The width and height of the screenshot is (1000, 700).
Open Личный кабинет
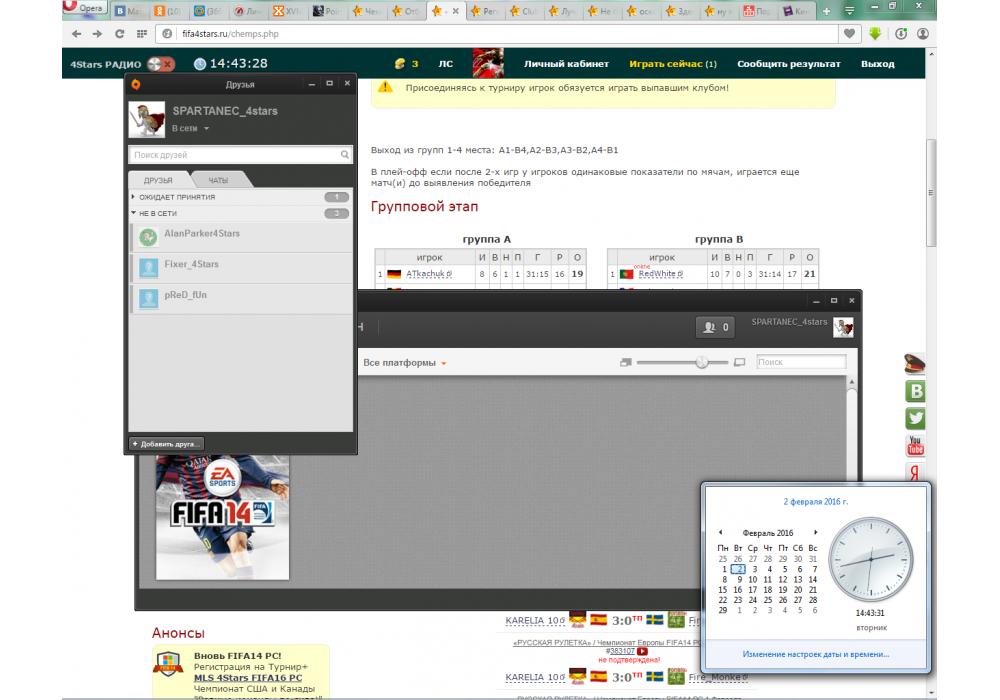[x=566, y=64]
